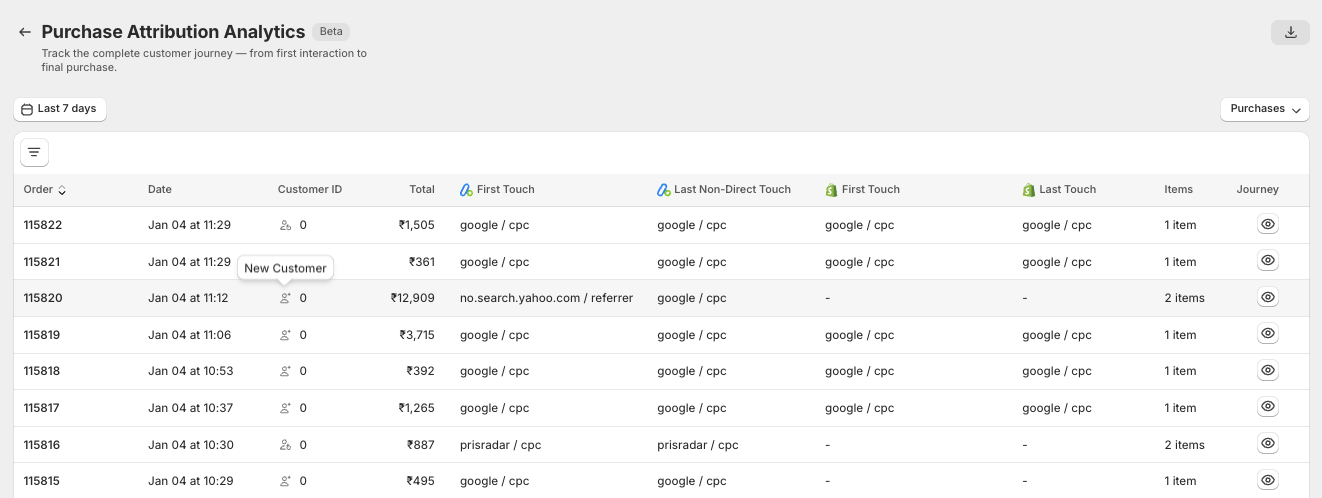This screenshot has width=1322, height=498.
Task: Click 2 items in order 115820 row
Action: tap(1184, 298)
